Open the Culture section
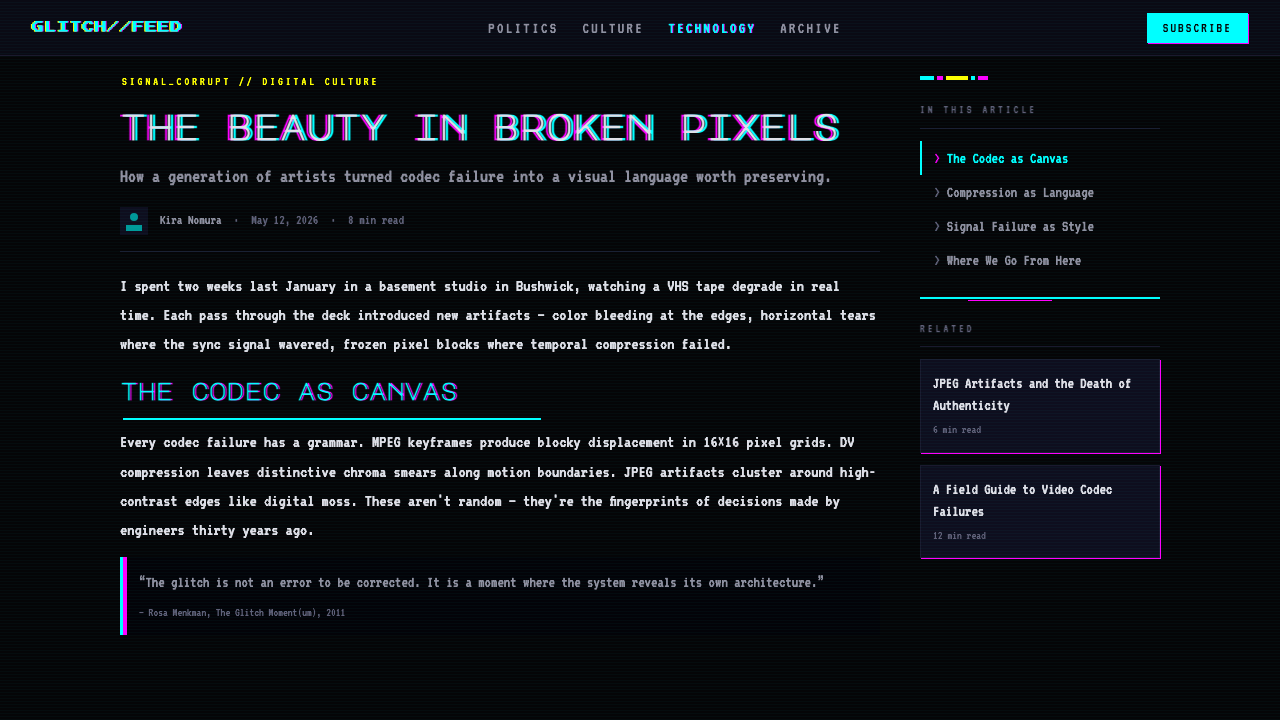Image resolution: width=1280 pixels, height=720 pixels. [613, 29]
